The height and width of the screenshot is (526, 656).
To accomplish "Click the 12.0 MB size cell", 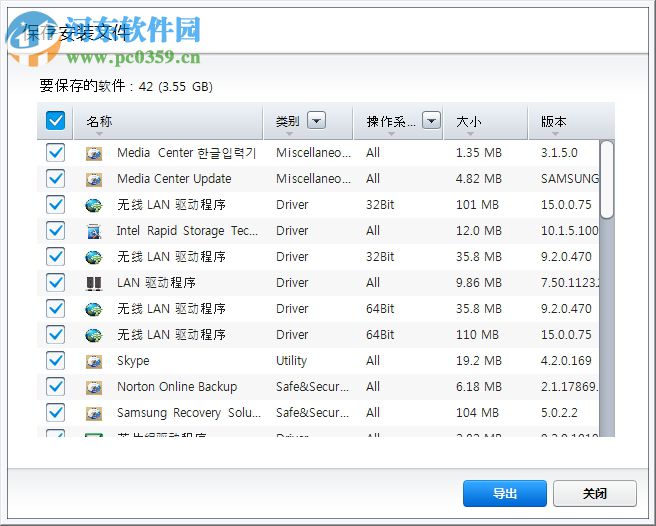I will pos(479,231).
